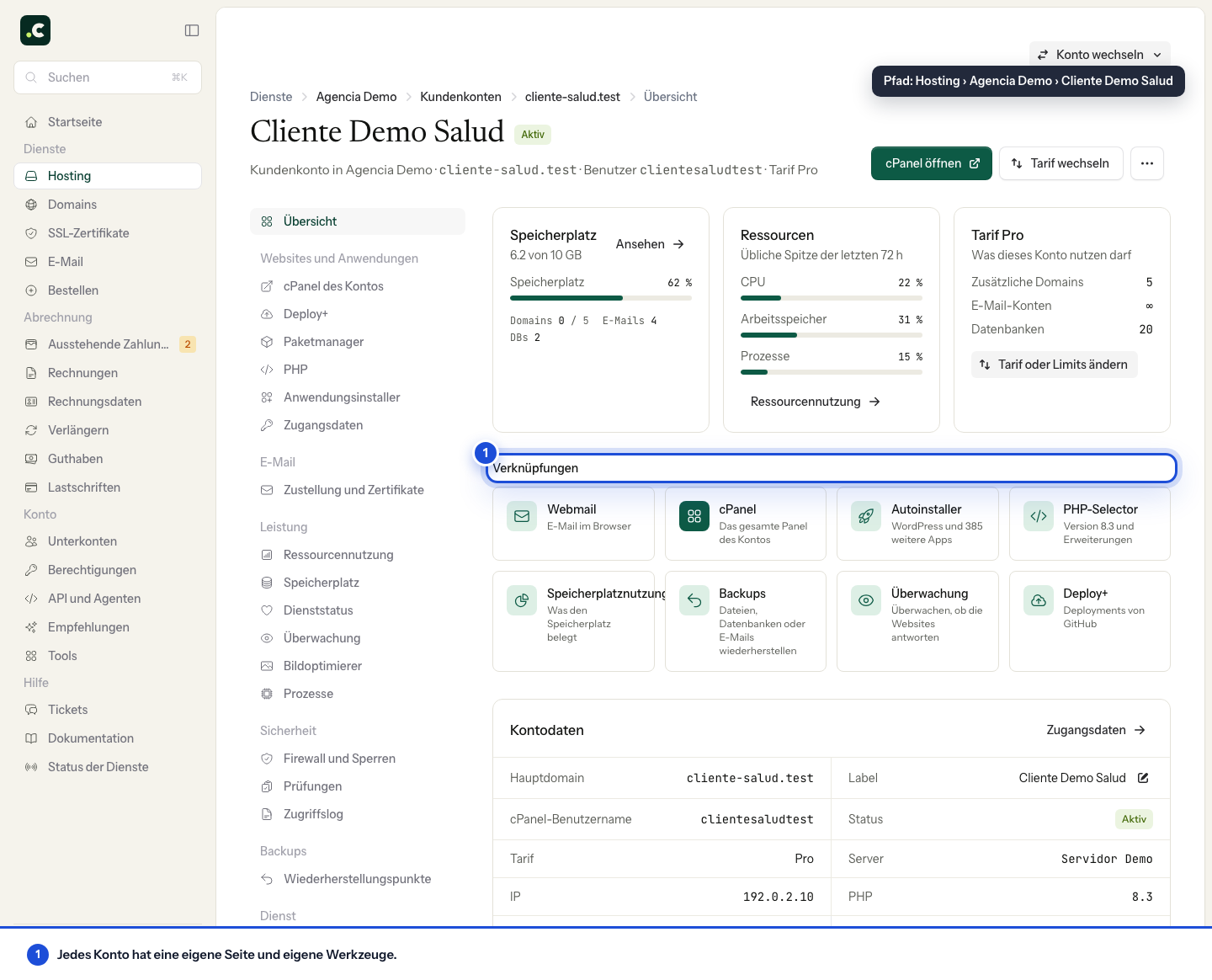Screen dimensions: 1212x980
Task: Open the Konto wechseln dropdown
Action: pyautogui.click(x=1099, y=55)
